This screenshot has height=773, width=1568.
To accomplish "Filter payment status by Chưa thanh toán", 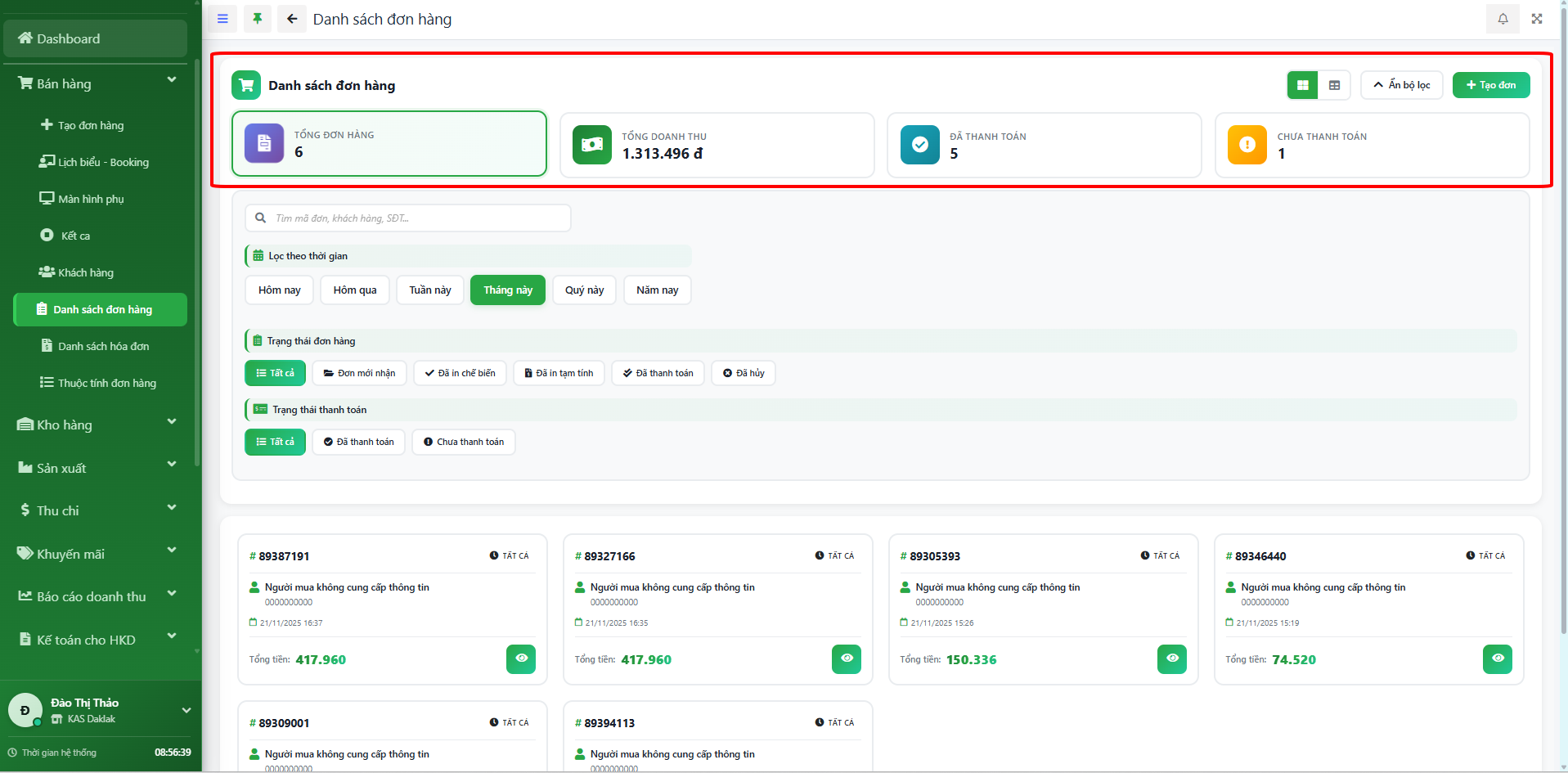I will (x=463, y=442).
